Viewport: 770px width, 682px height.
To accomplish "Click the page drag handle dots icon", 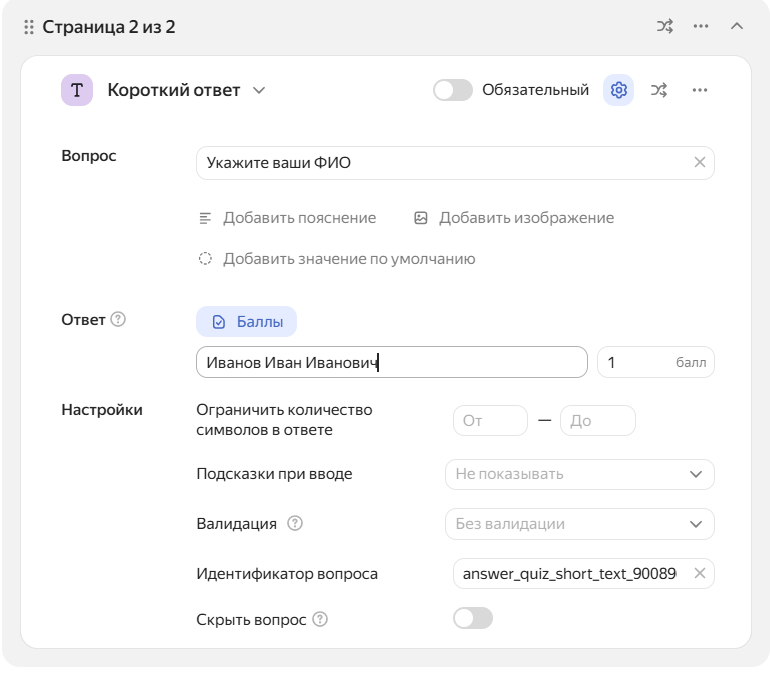I will 29,27.
